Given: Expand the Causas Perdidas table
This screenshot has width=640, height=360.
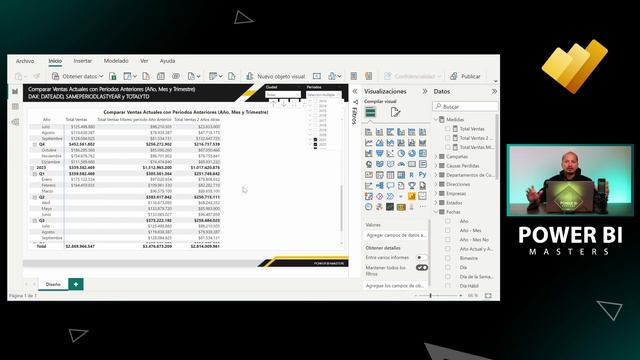Looking at the screenshot, I should (x=436, y=166).
